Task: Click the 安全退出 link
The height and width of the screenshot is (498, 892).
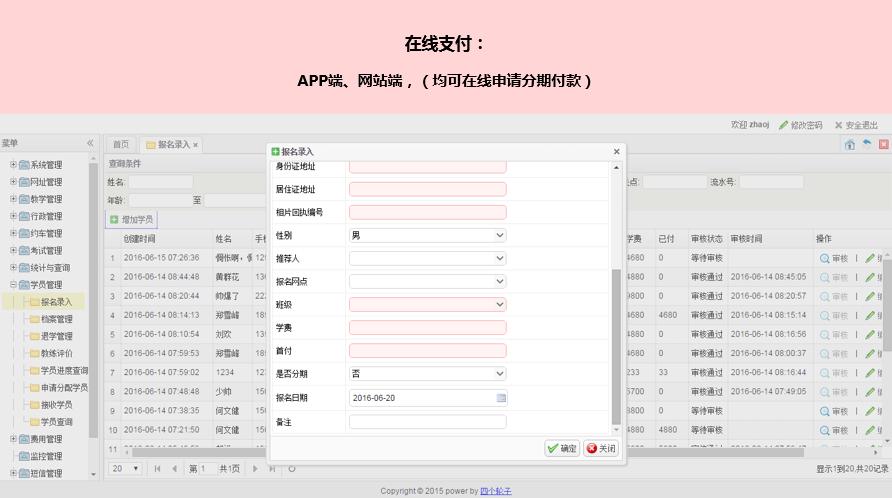Action: coord(856,125)
